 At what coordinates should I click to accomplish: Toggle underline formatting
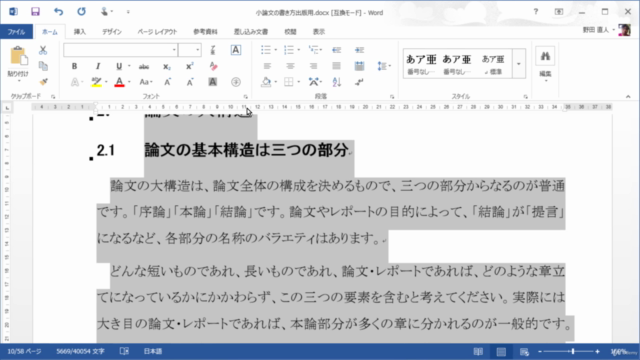(x=119, y=66)
